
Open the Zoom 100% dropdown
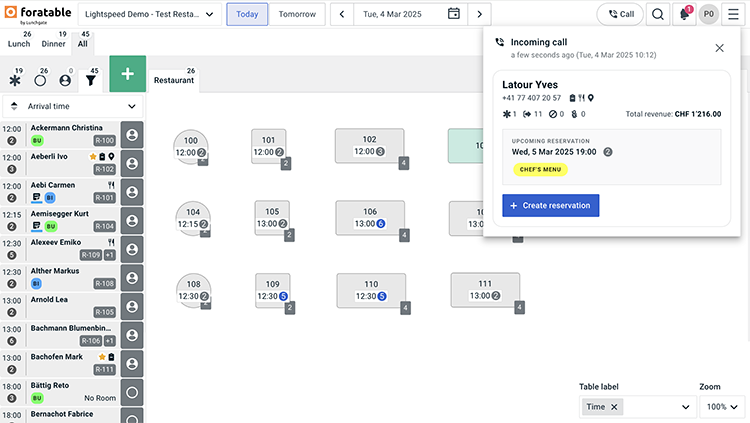tap(721, 407)
